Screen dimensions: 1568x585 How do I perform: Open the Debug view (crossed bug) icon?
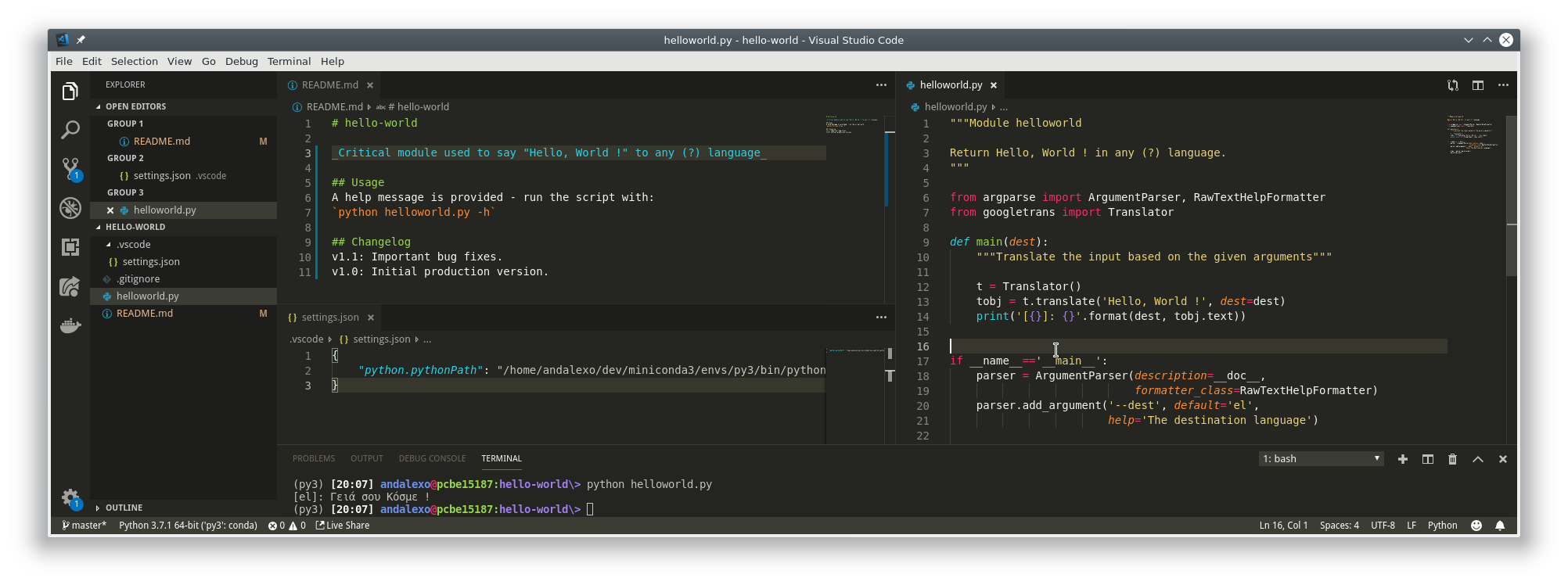tap(70, 208)
